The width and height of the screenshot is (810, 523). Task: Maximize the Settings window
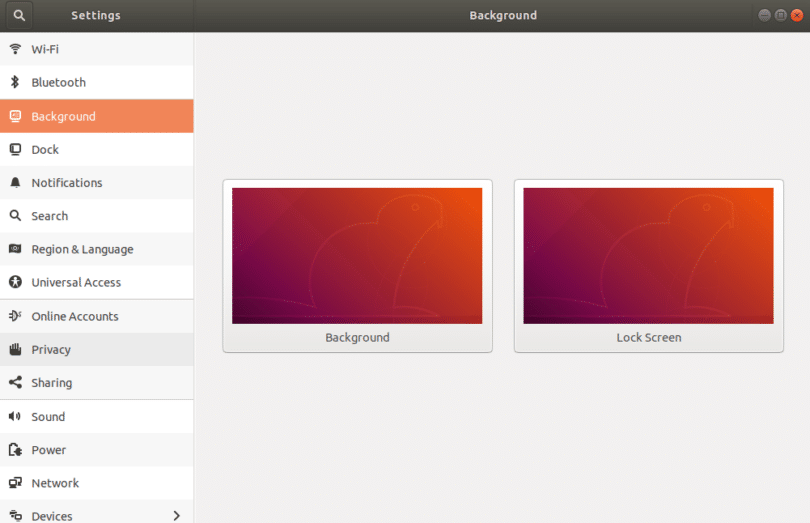(x=781, y=16)
